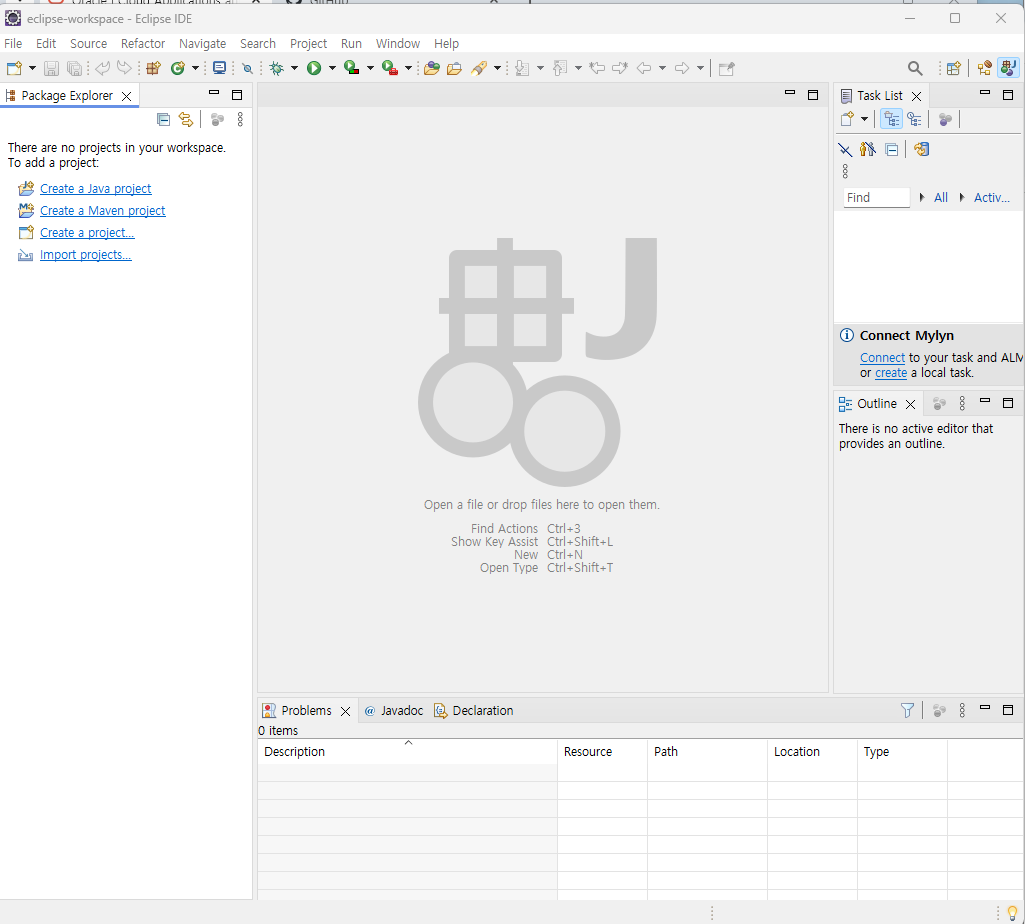Open the Task List view menu

[x=845, y=171]
